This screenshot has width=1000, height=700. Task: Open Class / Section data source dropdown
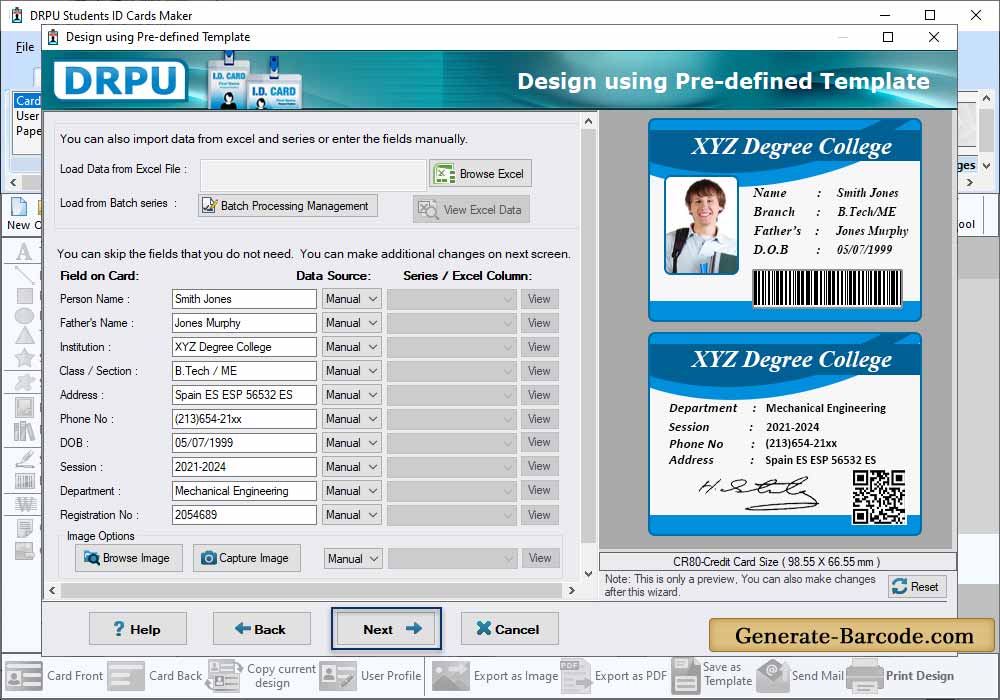tap(351, 371)
